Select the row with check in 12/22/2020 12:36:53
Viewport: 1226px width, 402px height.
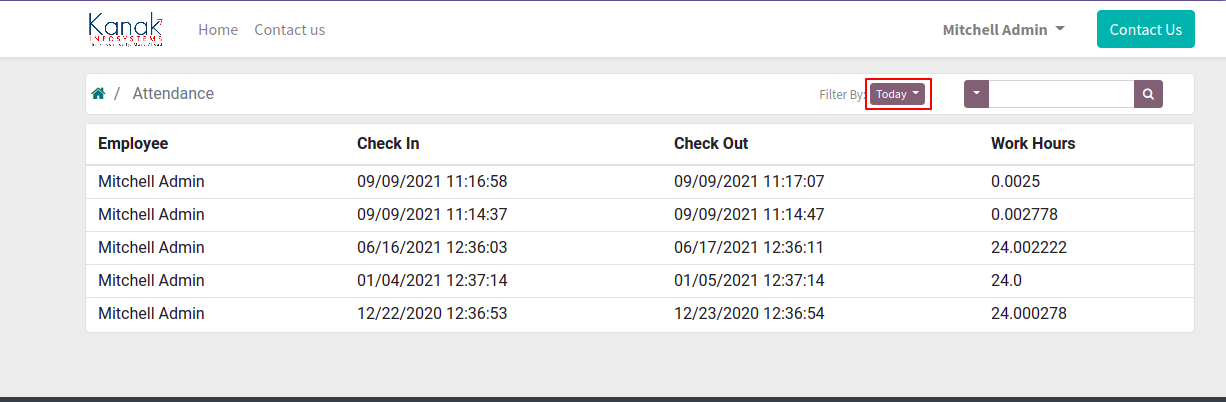click(640, 313)
